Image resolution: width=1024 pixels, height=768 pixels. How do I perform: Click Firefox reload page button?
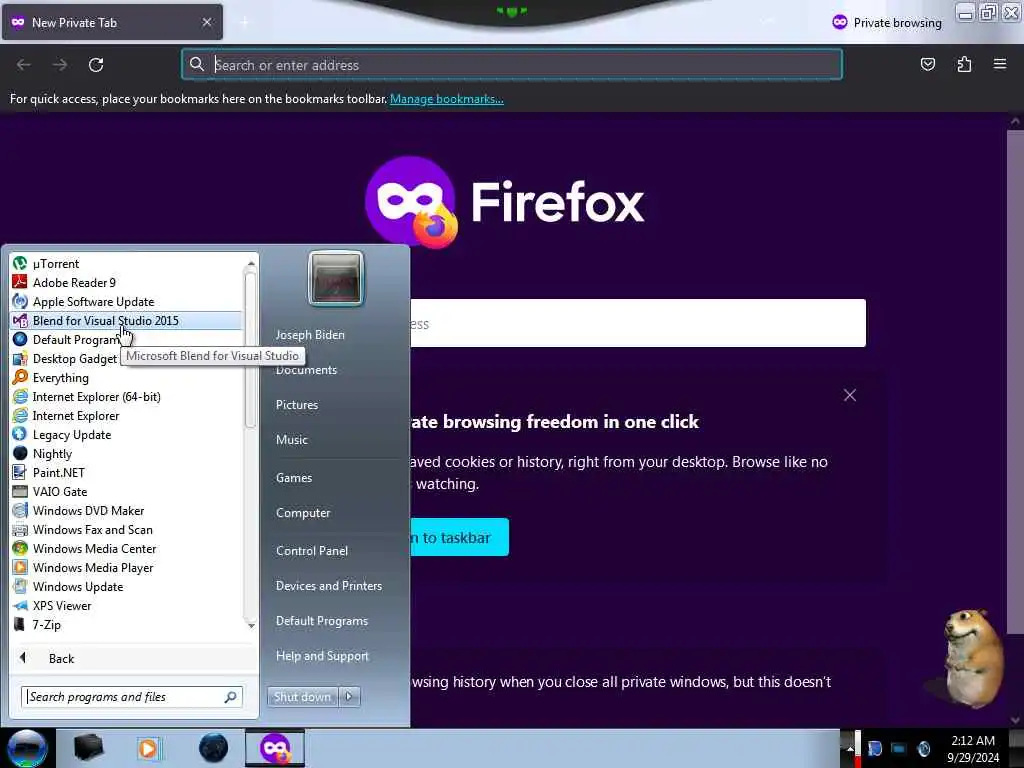[96, 65]
